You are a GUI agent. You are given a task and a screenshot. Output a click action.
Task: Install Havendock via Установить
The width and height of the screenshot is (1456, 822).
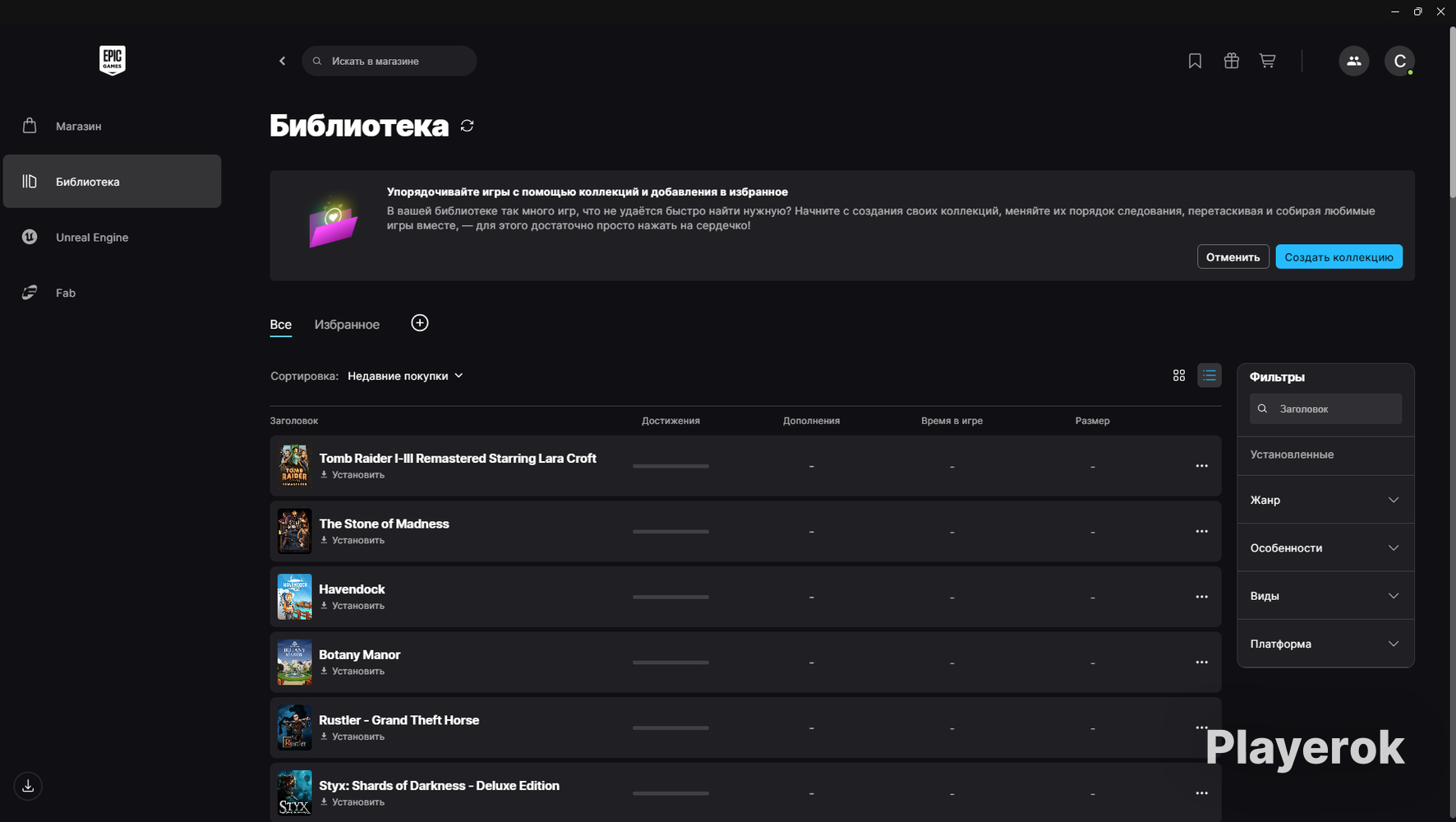[x=352, y=606]
